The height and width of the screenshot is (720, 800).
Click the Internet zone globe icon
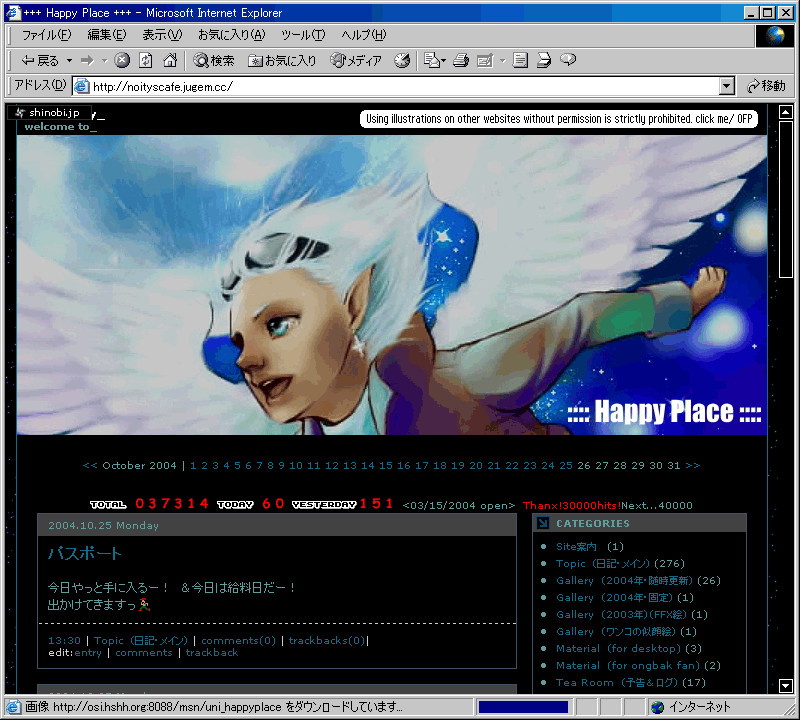tap(658, 707)
